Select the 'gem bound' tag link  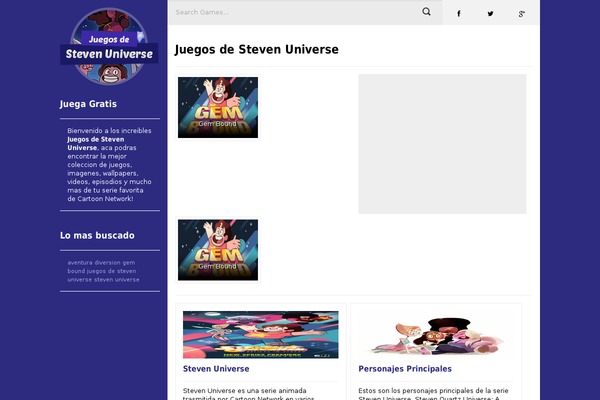click(x=101, y=267)
